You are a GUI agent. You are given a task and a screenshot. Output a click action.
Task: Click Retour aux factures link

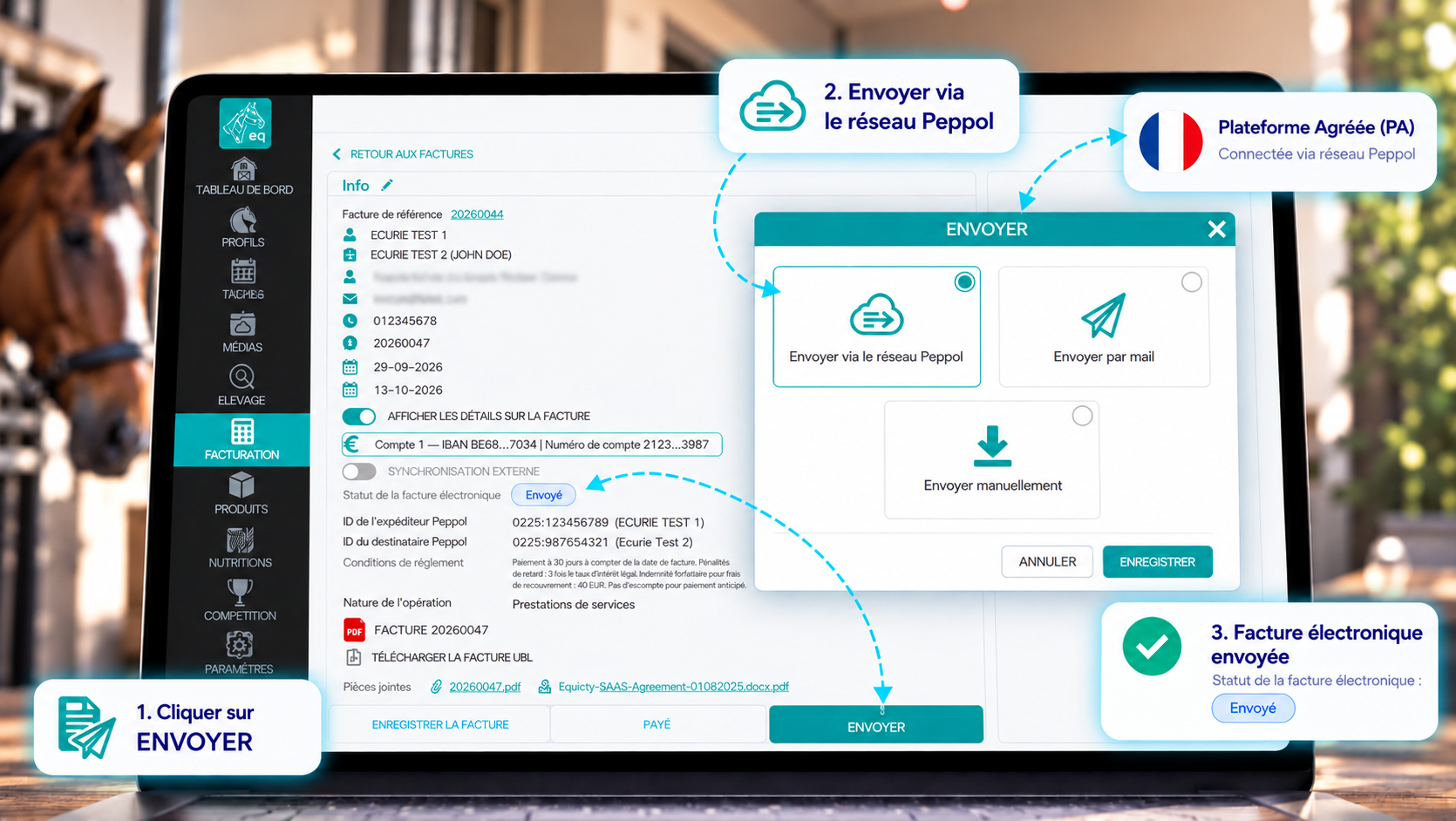tap(412, 154)
